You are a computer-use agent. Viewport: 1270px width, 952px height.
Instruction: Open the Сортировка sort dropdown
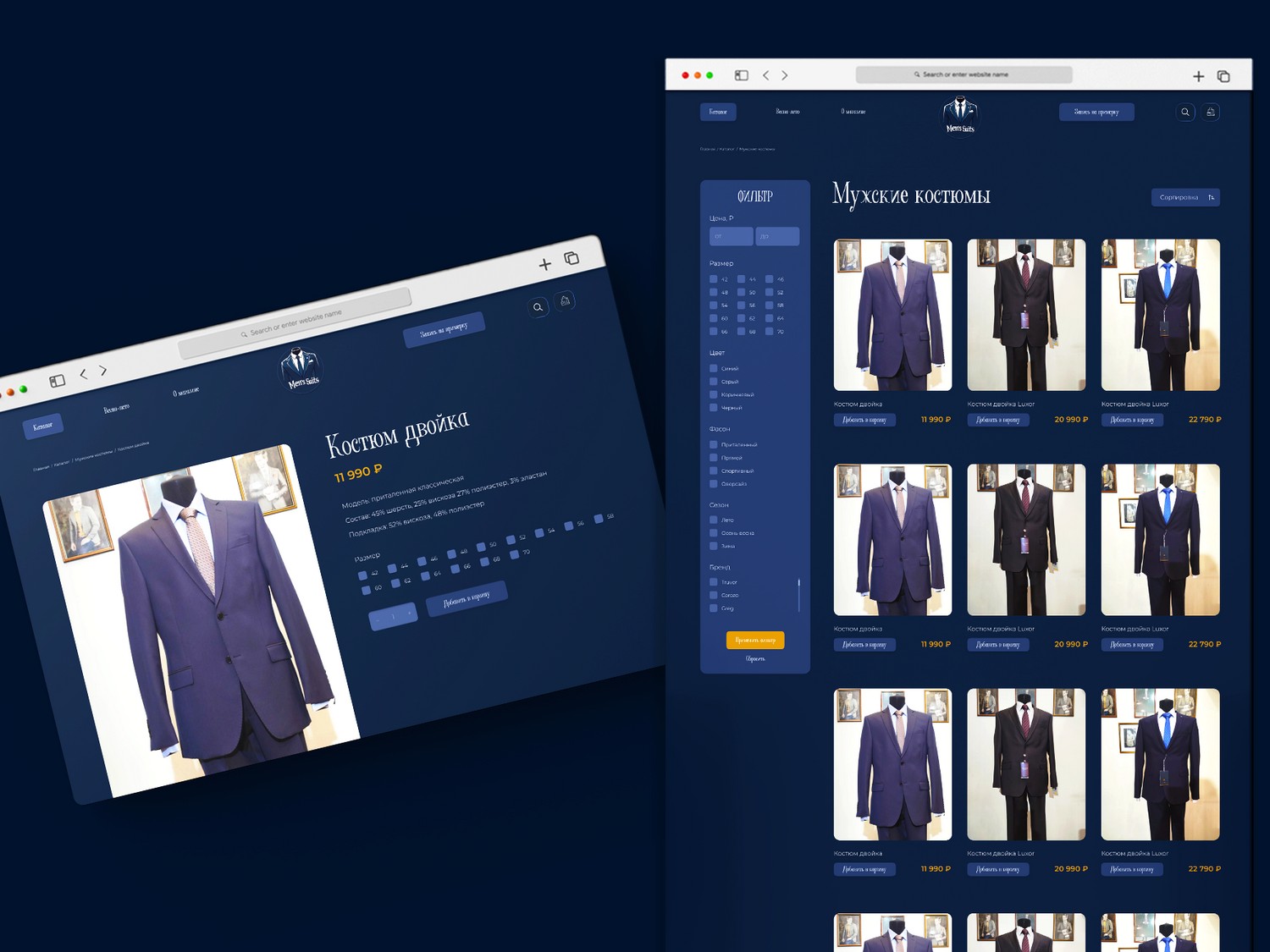point(1184,197)
